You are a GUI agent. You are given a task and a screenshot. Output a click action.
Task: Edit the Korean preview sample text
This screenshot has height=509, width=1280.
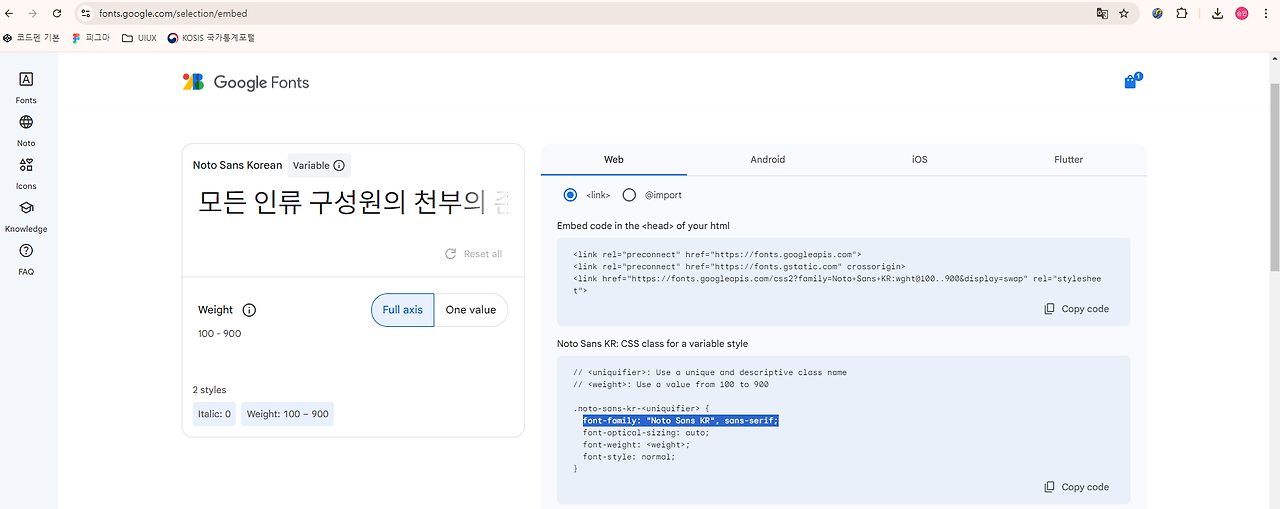(x=353, y=203)
